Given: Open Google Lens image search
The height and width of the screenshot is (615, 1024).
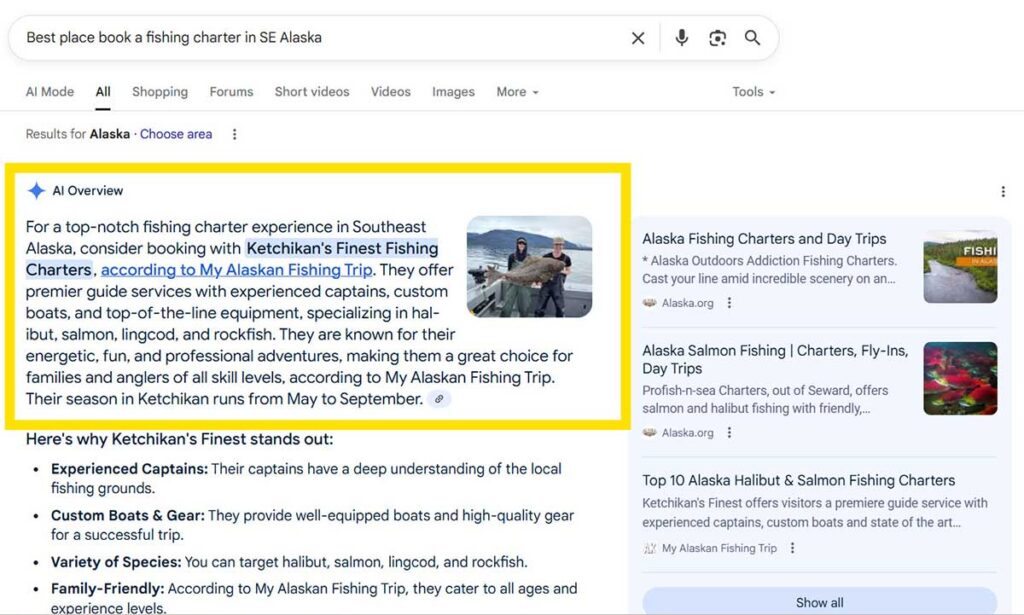Looking at the screenshot, I should coord(718,37).
